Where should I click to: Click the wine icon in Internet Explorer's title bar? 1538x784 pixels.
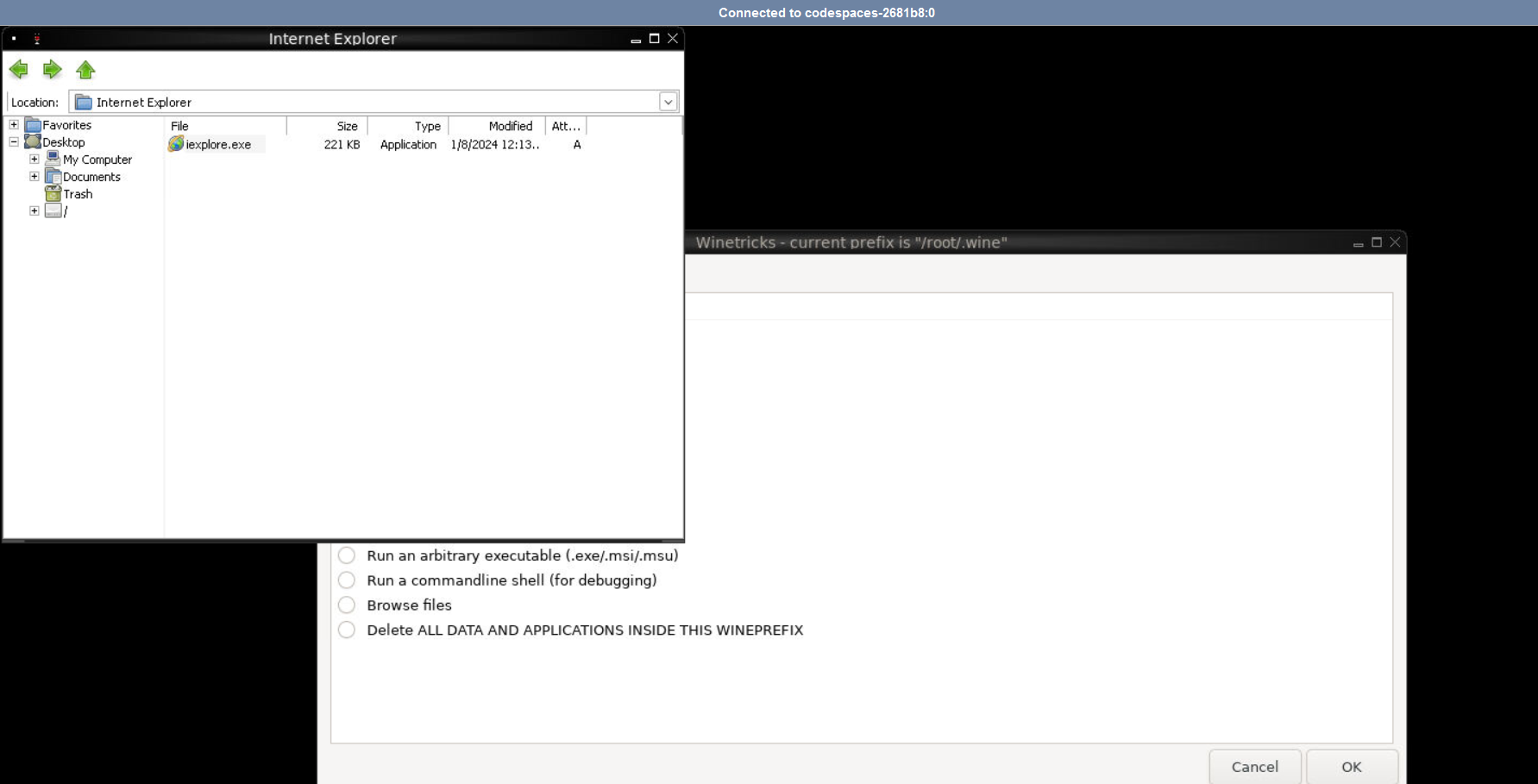click(37, 39)
